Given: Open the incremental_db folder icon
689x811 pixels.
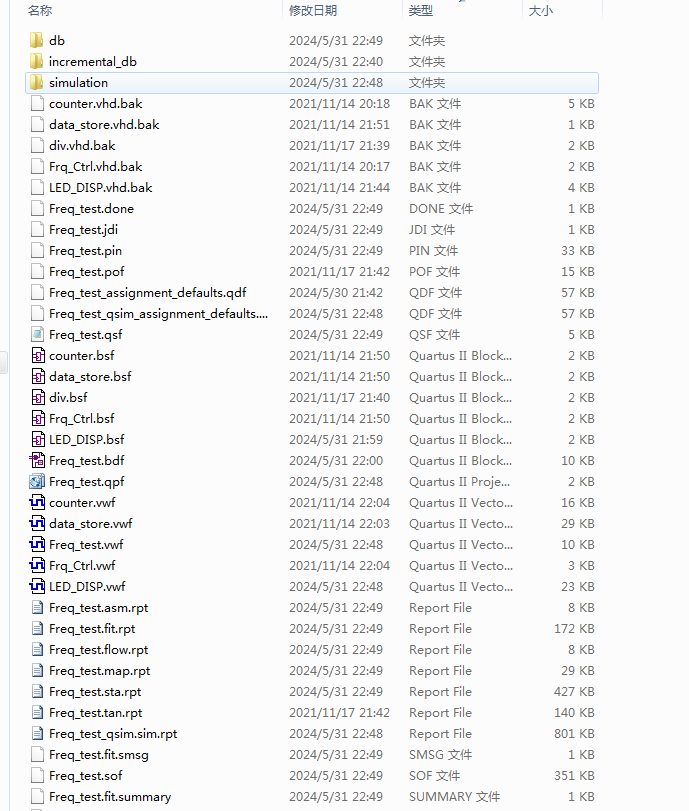Looking at the screenshot, I should (x=37, y=62).
